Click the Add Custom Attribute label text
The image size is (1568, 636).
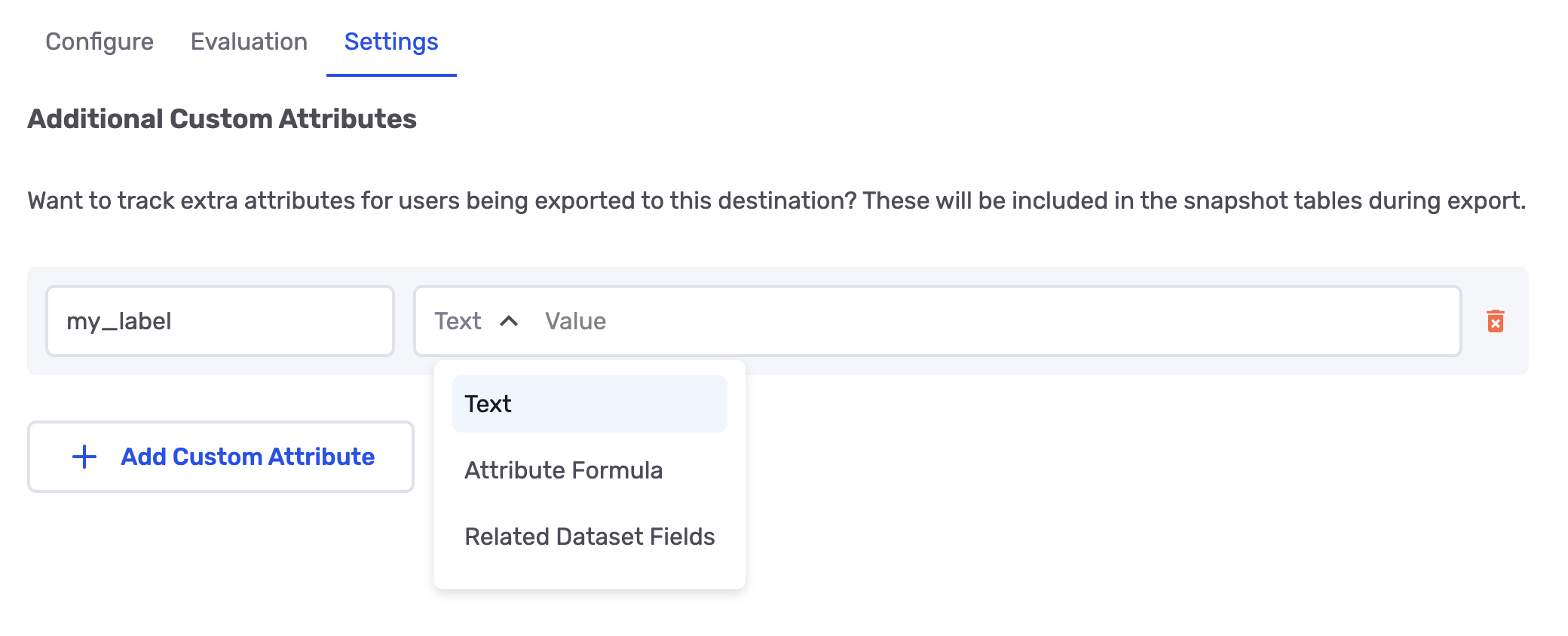coord(247,457)
